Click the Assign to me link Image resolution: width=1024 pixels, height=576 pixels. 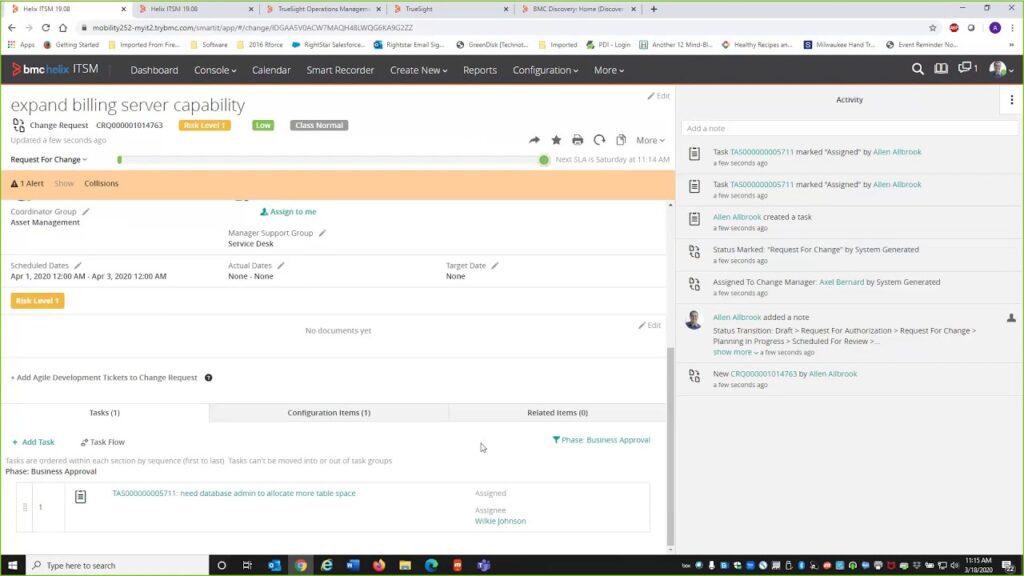pos(288,212)
